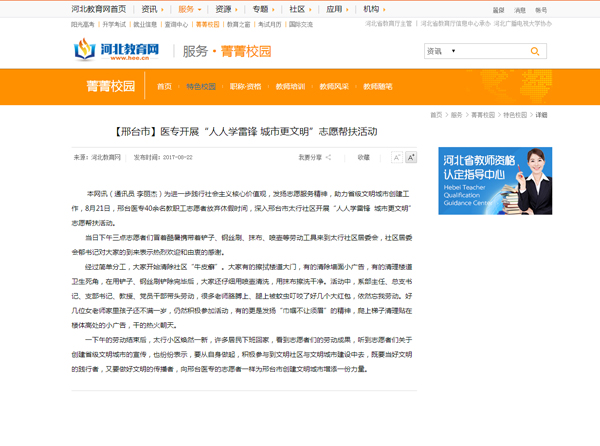The height and width of the screenshot is (446, 600).
Task: Select the 特色校园 tab in orange bar
Action: click(201, 87)
